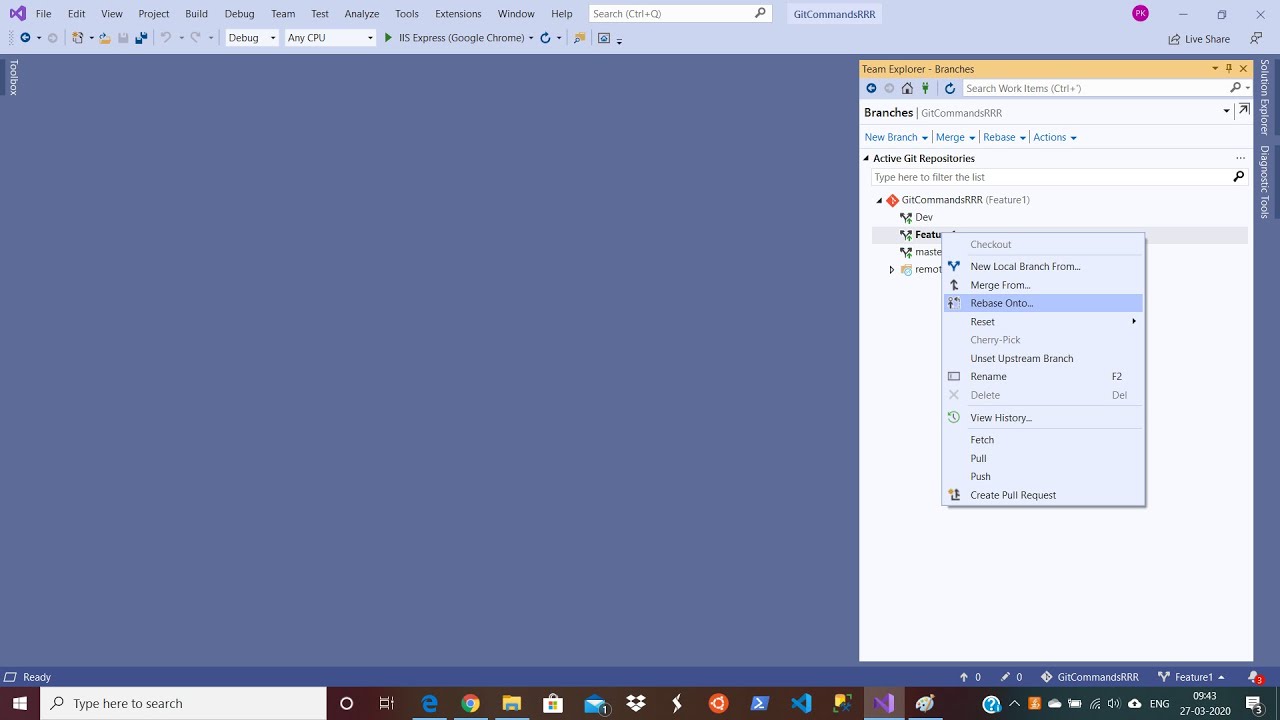Choose Fetch in context menu

(x=1043, y=440)
